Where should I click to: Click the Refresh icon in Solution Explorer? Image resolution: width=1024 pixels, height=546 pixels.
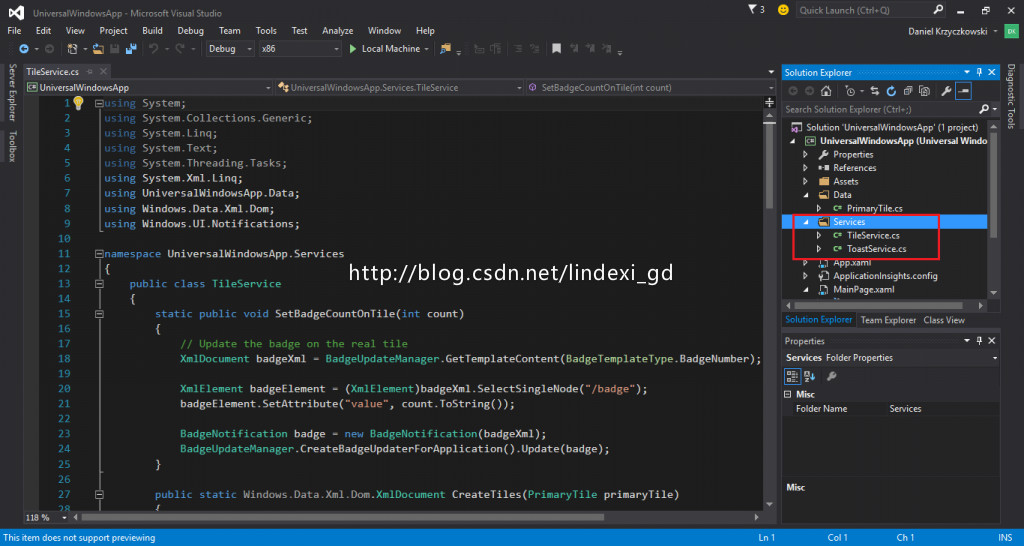coord(892,91)
